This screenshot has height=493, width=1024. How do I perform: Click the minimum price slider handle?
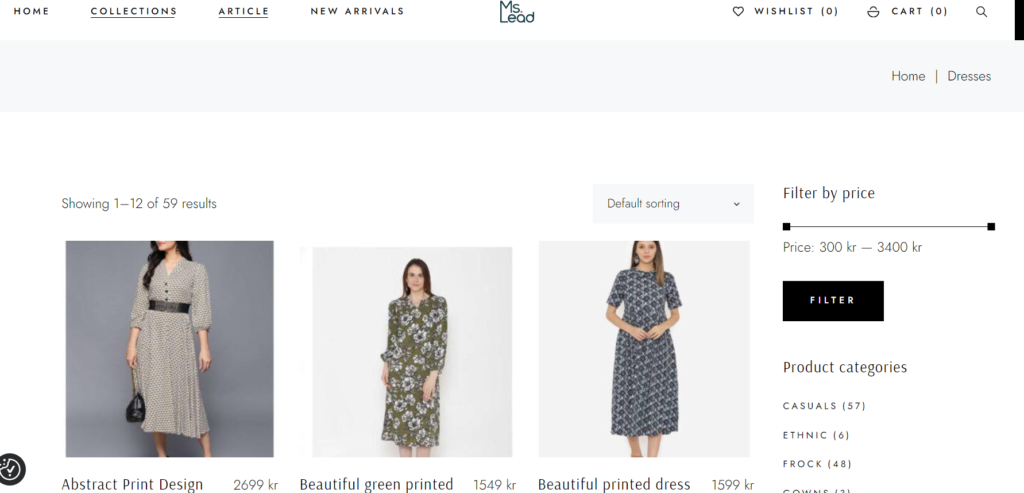[787, 227]
